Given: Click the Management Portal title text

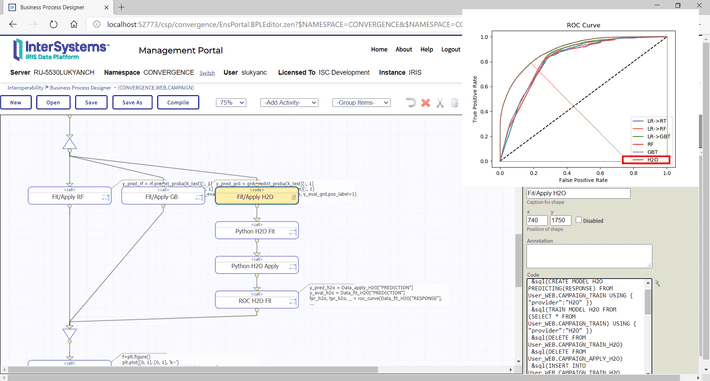Looking at the screenshot, I should pos(181,50).
